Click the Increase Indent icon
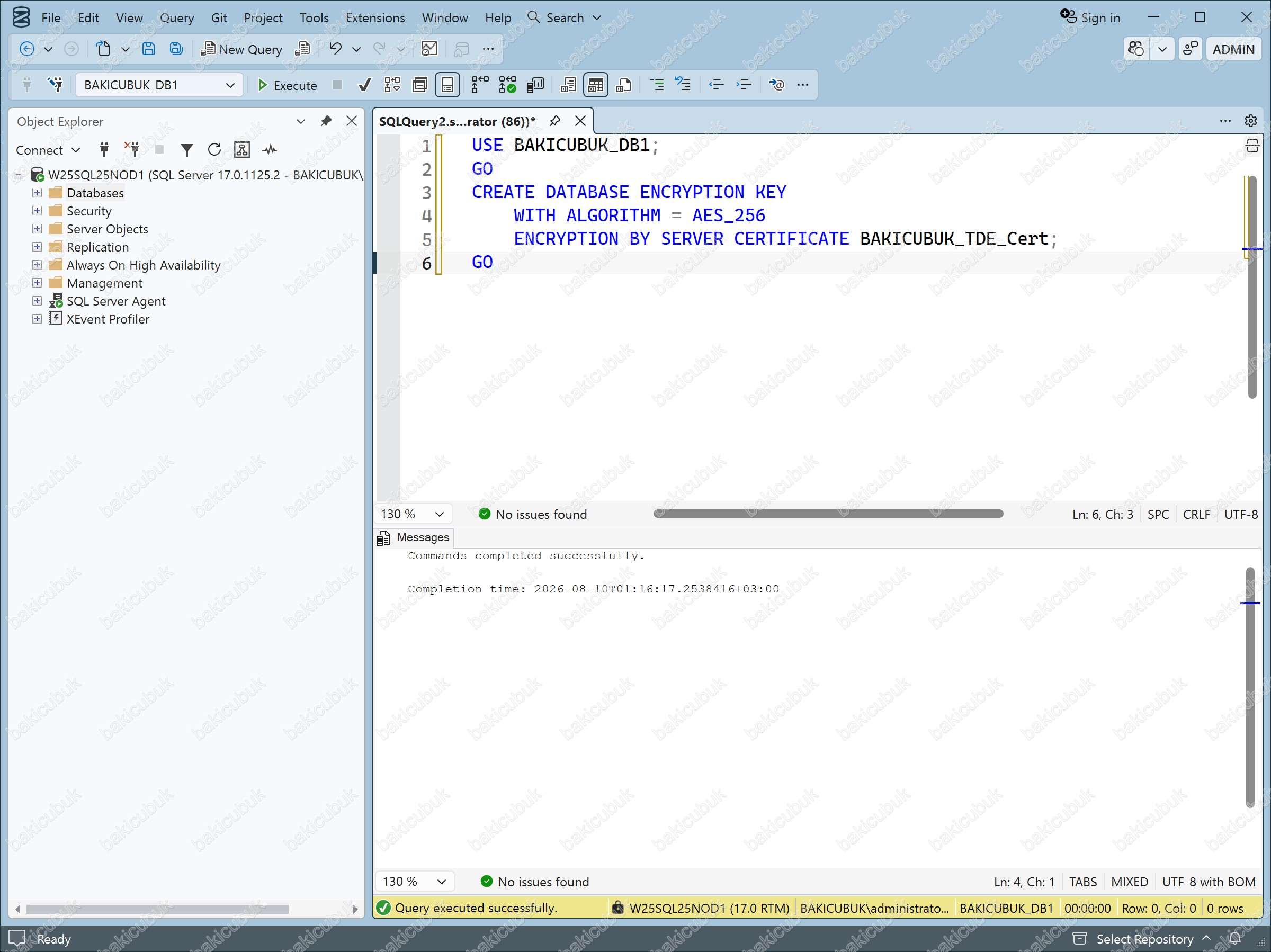This screenshot has width=1271, height=952. (744, 85)
